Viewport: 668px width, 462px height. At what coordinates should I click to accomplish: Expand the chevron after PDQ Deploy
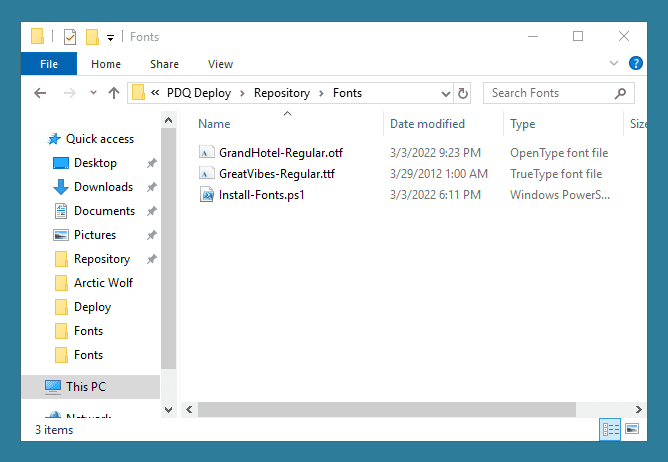point(242,93)
